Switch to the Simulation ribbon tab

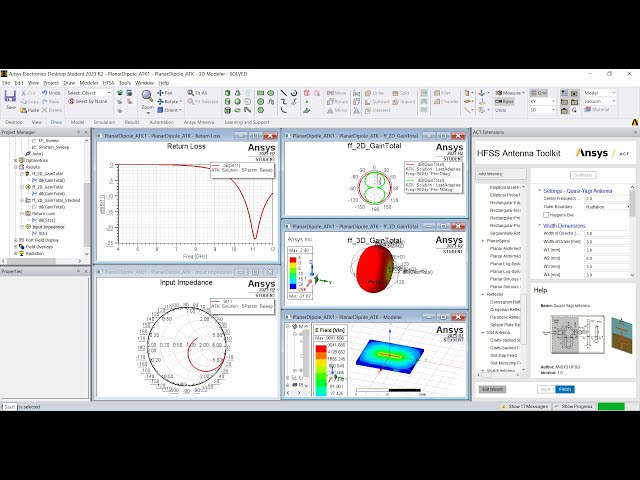point(104,122)
